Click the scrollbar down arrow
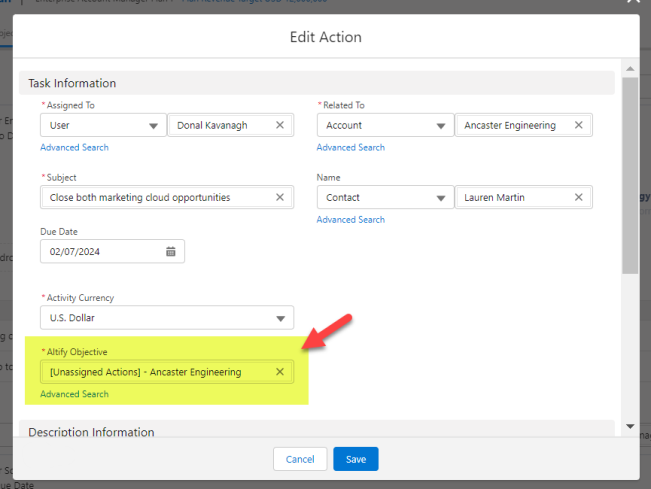This screenshot has width=651, height=489. pos(630,426)
